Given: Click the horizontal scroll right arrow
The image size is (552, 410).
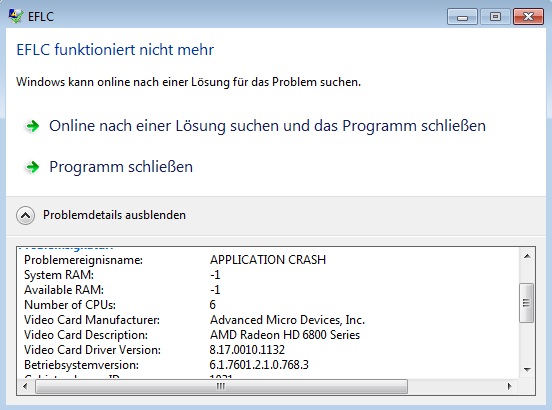Looking at the screenshot, I should (x=509, y=386).
